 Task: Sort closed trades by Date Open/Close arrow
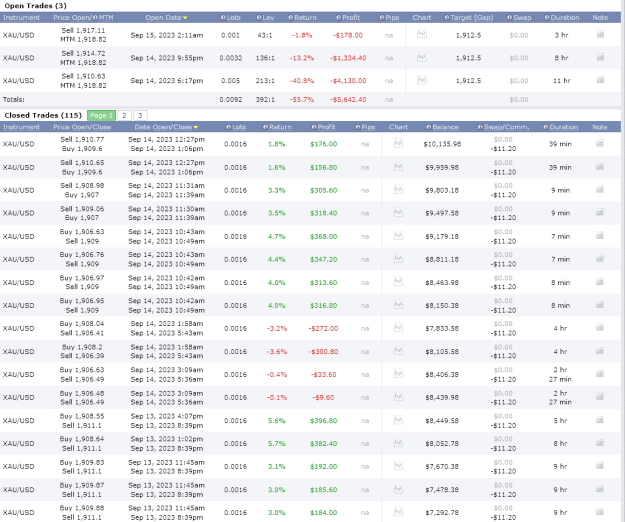196,128
